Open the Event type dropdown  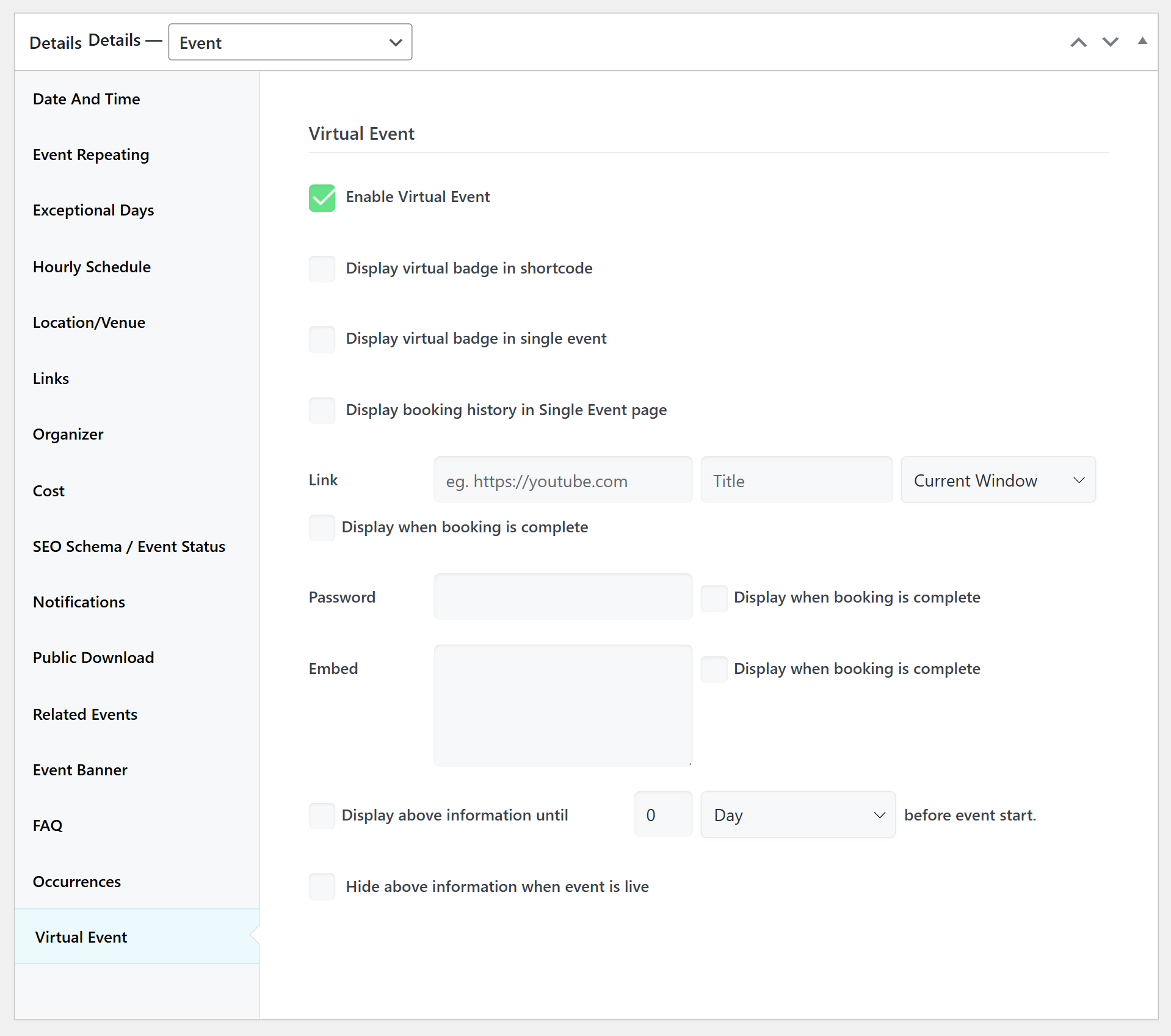289,42
